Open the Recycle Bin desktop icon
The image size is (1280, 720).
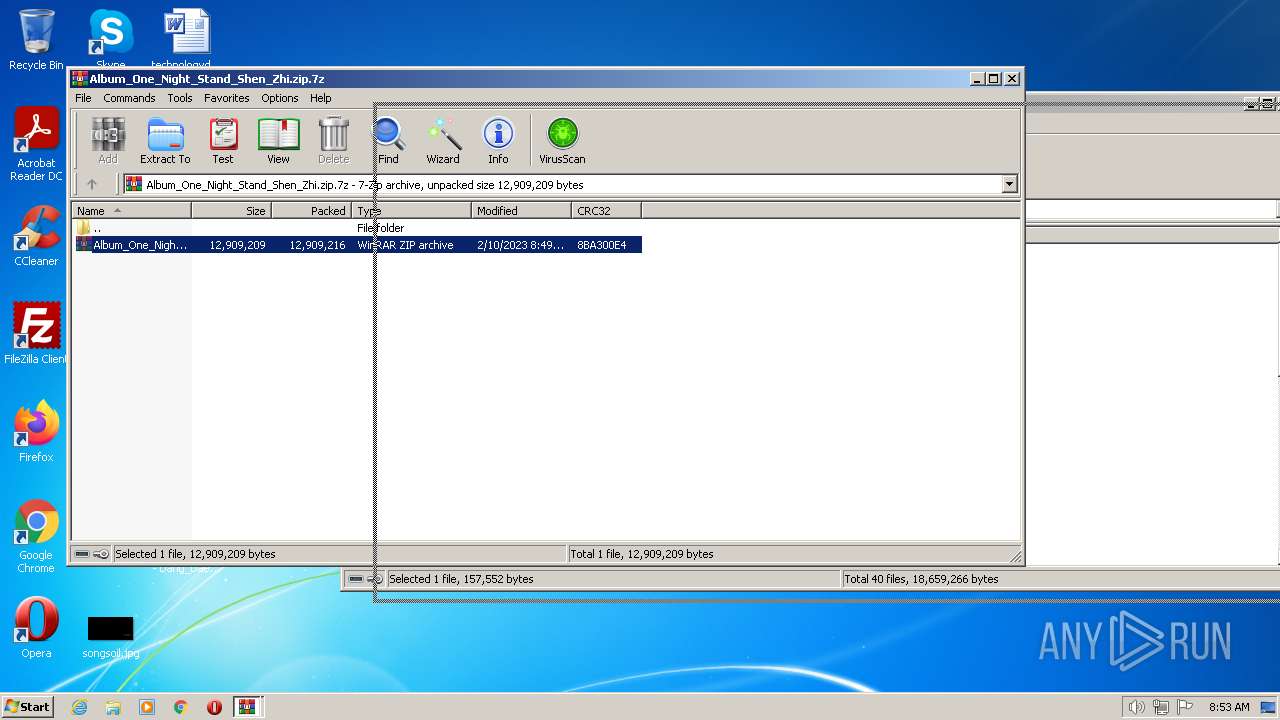click(36, 40)
